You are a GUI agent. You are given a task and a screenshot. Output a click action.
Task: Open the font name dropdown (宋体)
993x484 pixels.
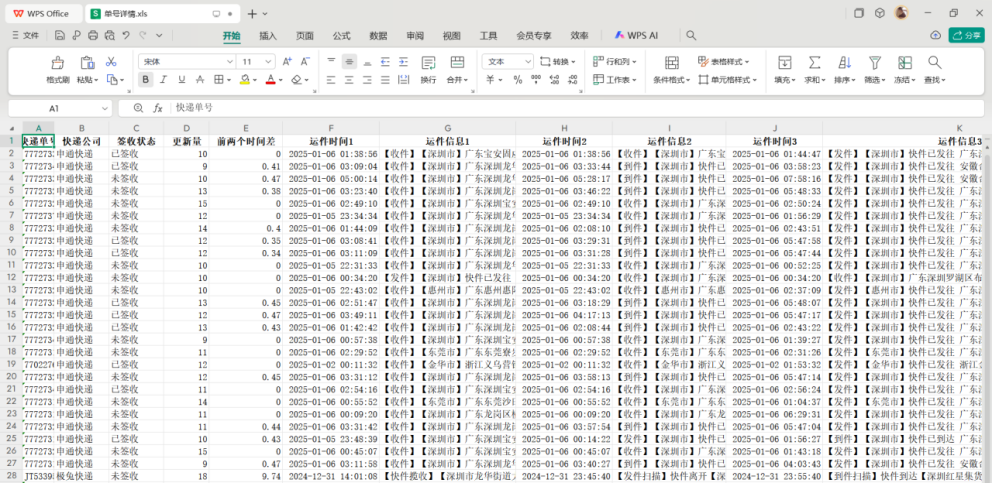(230, 61)
